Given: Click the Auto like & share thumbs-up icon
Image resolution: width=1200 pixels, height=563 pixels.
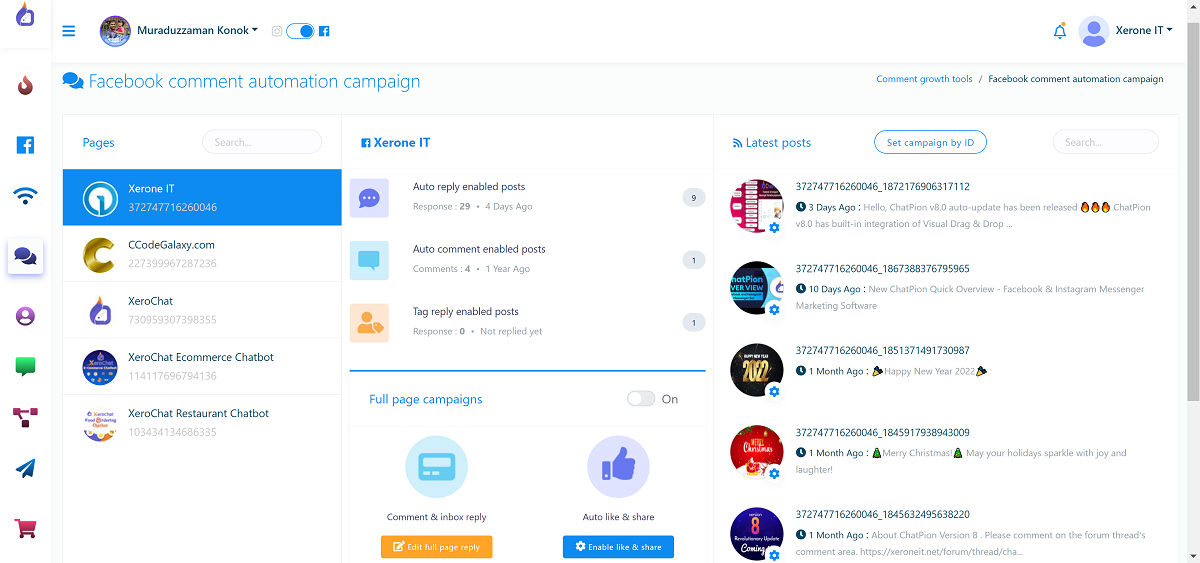Looking at the screenshot, I should (618, 467).
